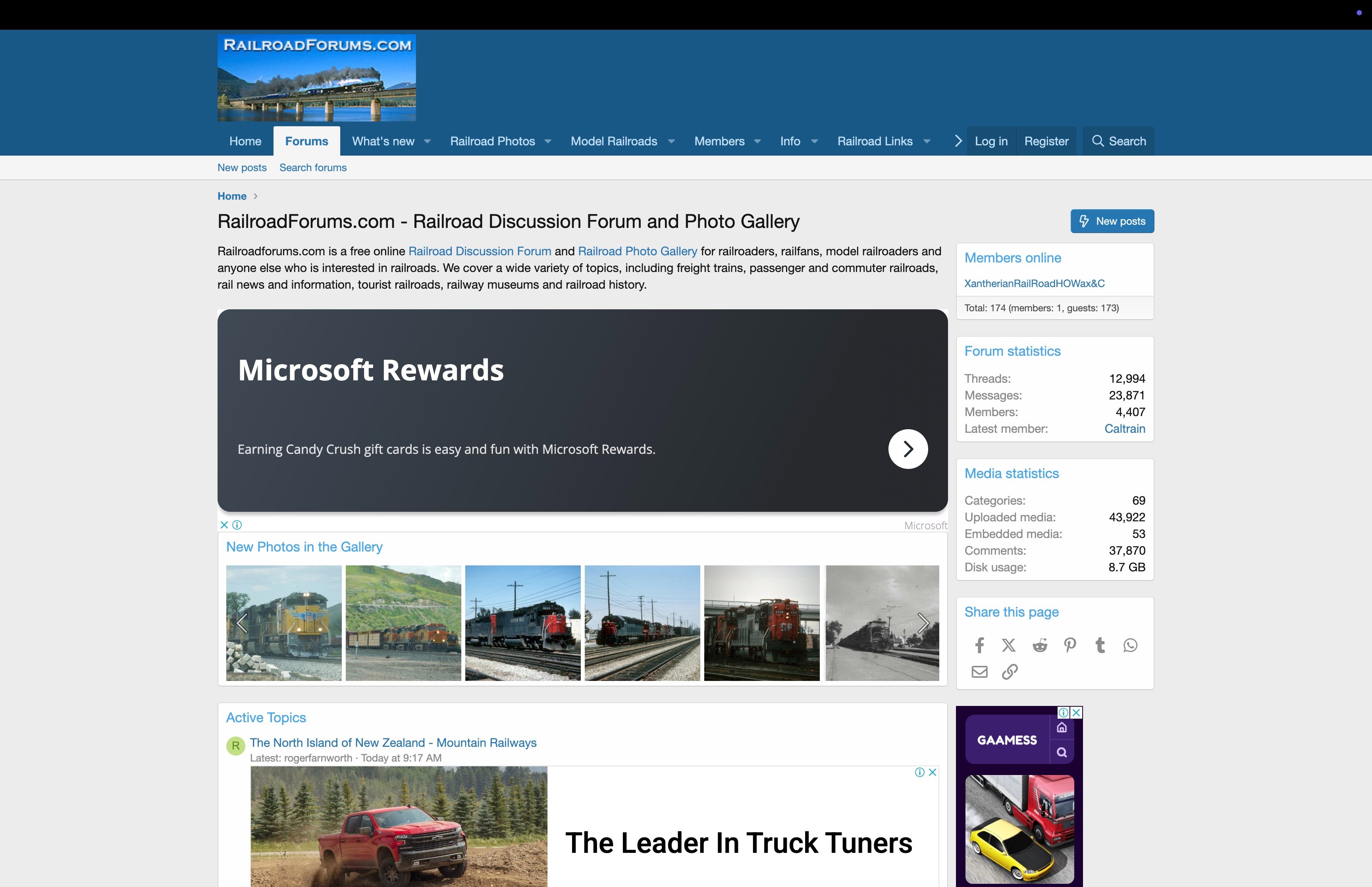Viewport: 1372px width, 887px height.
Task: Open truck tuners ad info icon
Action: click(x=920, y=772)
